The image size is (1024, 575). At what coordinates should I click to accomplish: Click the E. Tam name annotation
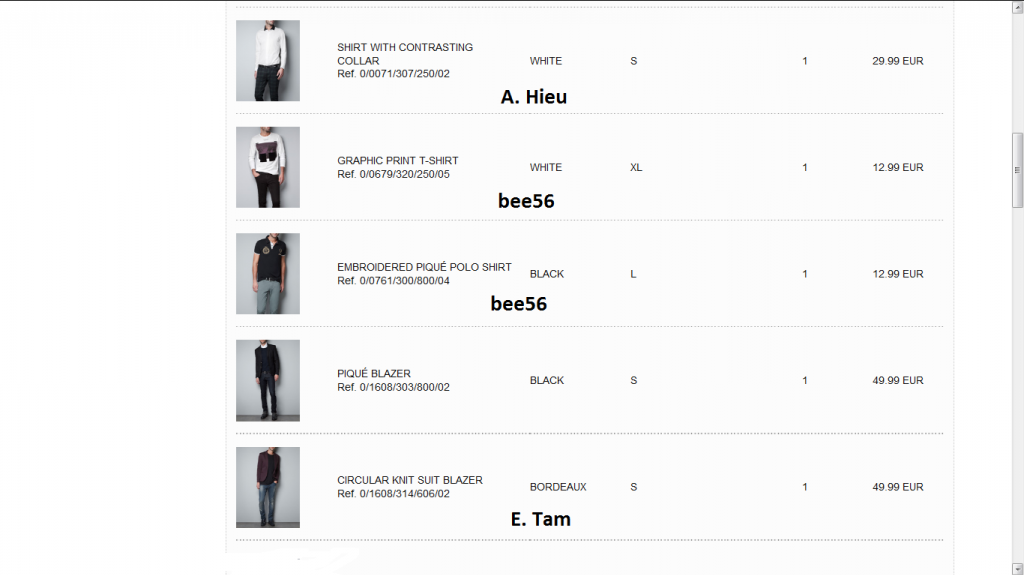click(x=540, y=519)
